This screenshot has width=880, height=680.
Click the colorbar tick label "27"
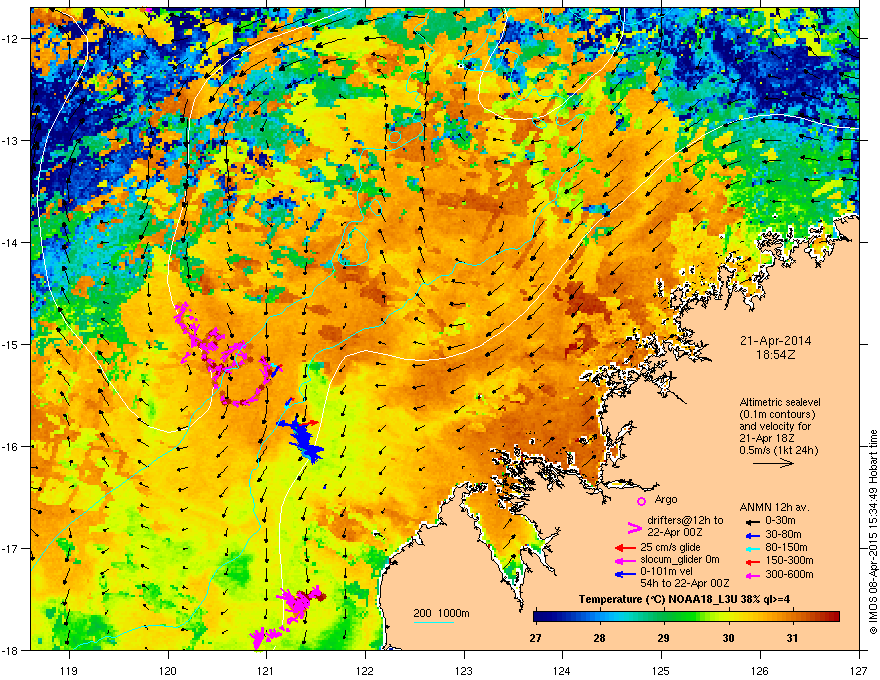[535, 638]
